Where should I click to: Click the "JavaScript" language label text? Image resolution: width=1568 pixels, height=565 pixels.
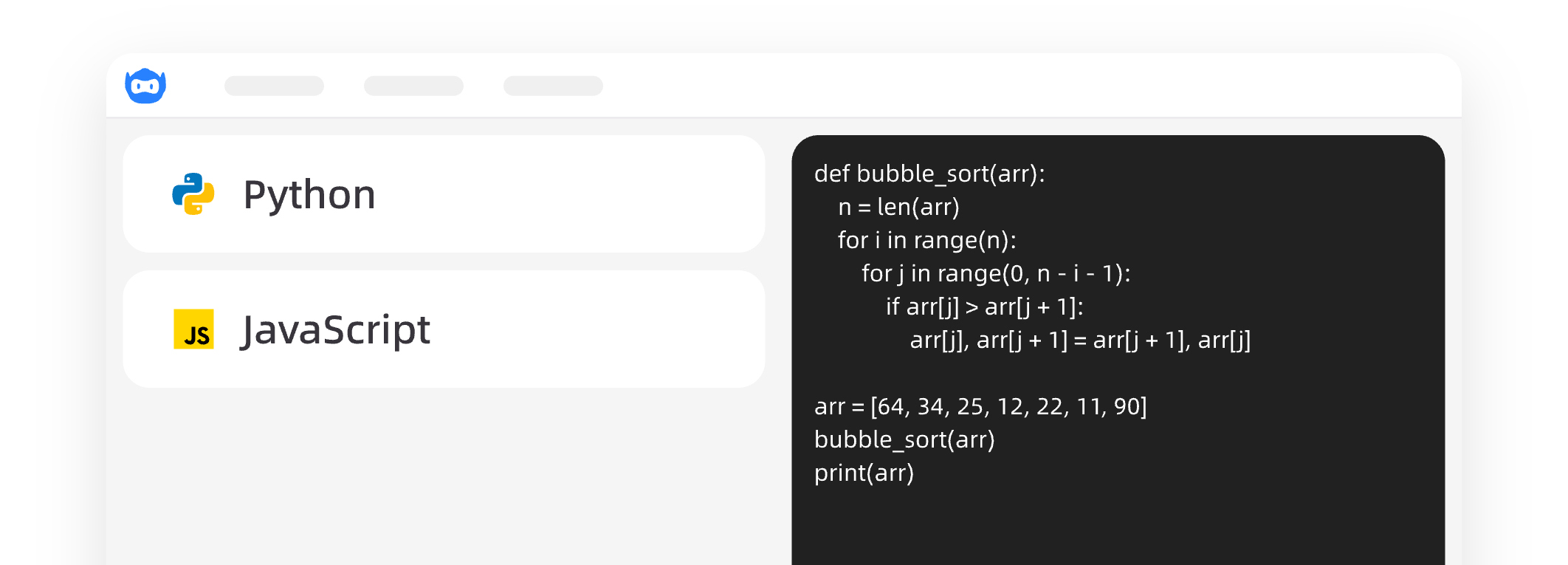pyautogui.click(x=336, y=330)
